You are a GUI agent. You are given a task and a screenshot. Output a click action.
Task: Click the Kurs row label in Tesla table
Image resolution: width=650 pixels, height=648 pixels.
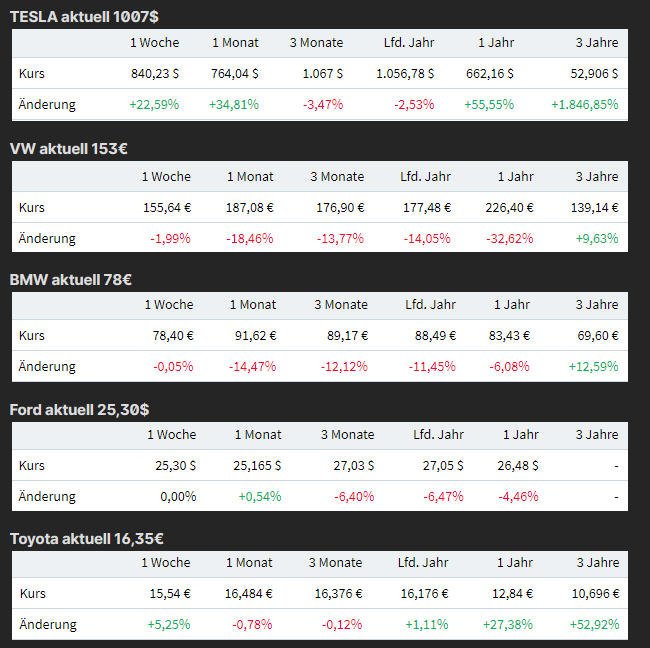coord(32,73)
